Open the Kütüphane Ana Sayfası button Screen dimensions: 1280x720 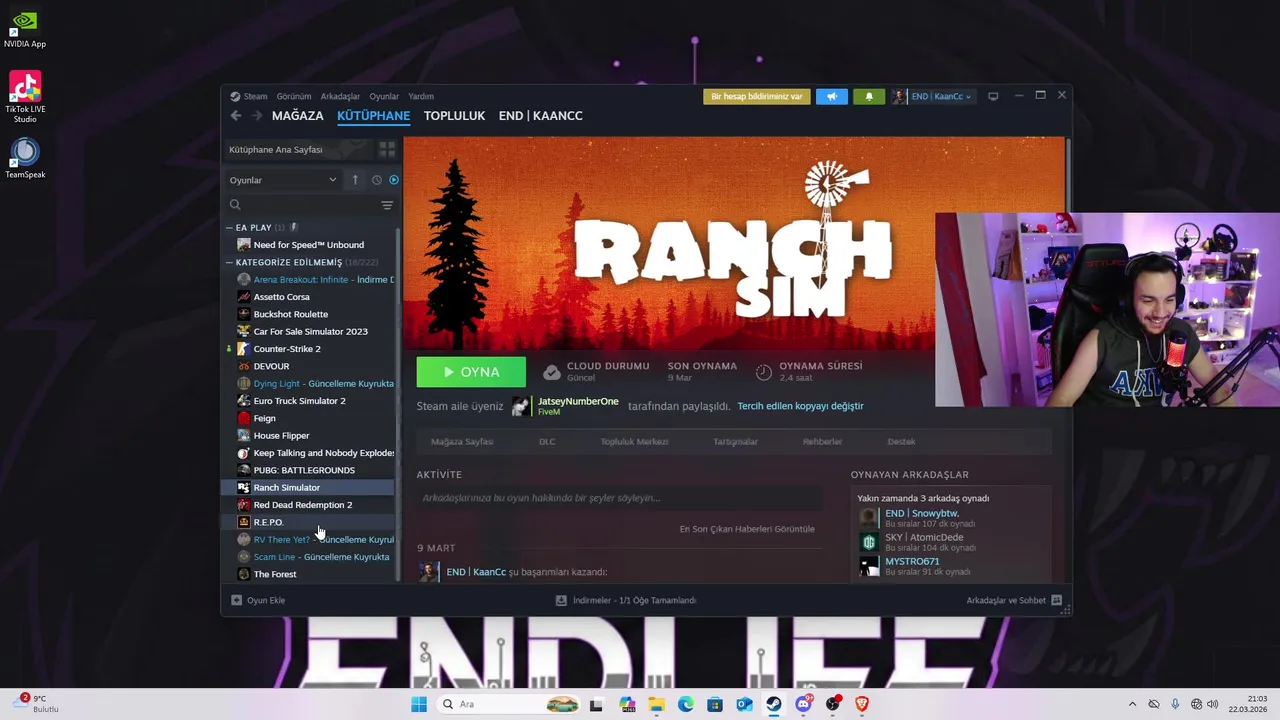[x=297, y=149]
